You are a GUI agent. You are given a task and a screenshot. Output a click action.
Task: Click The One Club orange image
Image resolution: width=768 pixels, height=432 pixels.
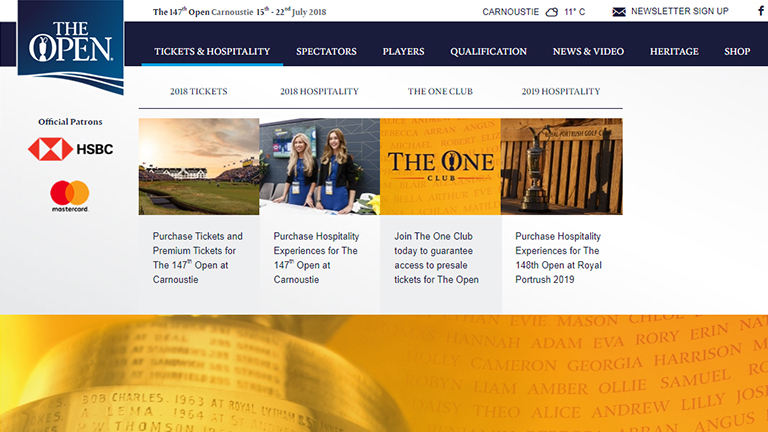(440, 166)
